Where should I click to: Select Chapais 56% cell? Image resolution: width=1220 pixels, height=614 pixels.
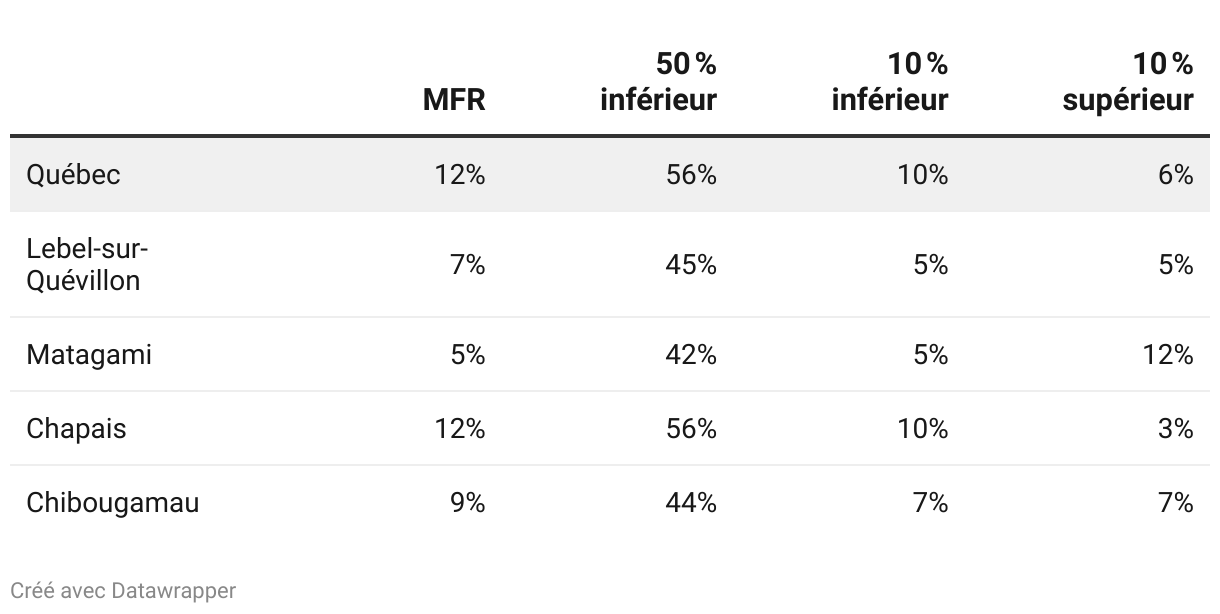pyautogui.click(x=691, y=429)
